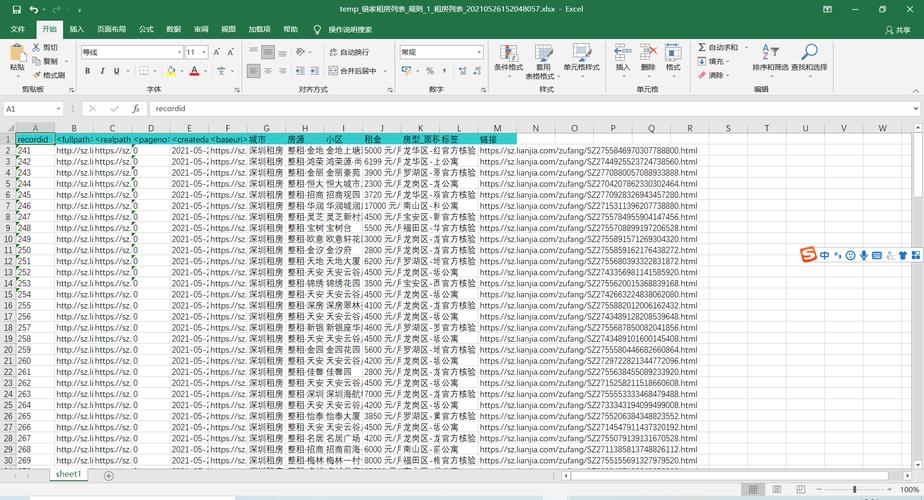924x500 pixels.
Task: Click the Save icon in quick access toolbar
Action: pos(14,9)
